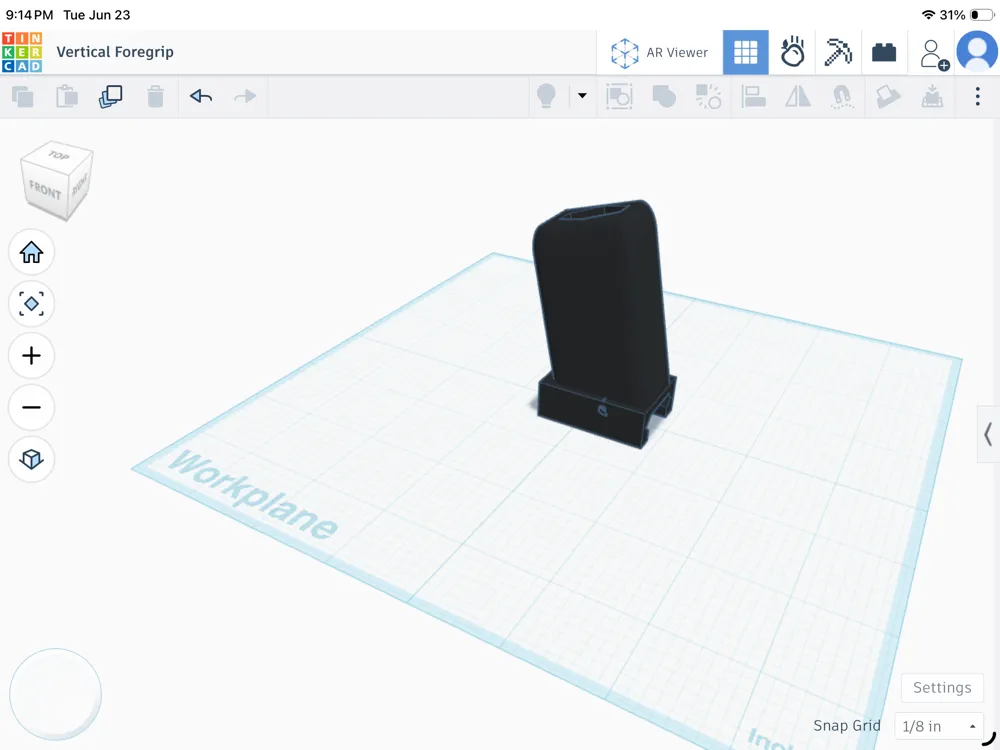Click the Vertical Foregrip design title

click(x=115, y=52)
